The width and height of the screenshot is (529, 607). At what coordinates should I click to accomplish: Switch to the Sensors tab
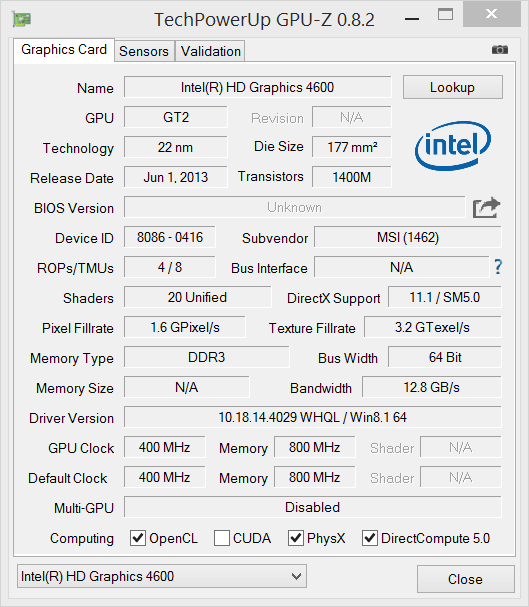[144, 51]
